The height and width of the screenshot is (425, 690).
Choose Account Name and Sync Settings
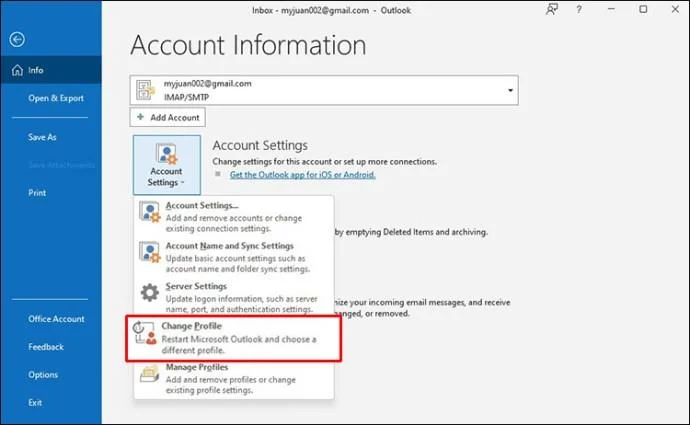(x=234, y=257)
